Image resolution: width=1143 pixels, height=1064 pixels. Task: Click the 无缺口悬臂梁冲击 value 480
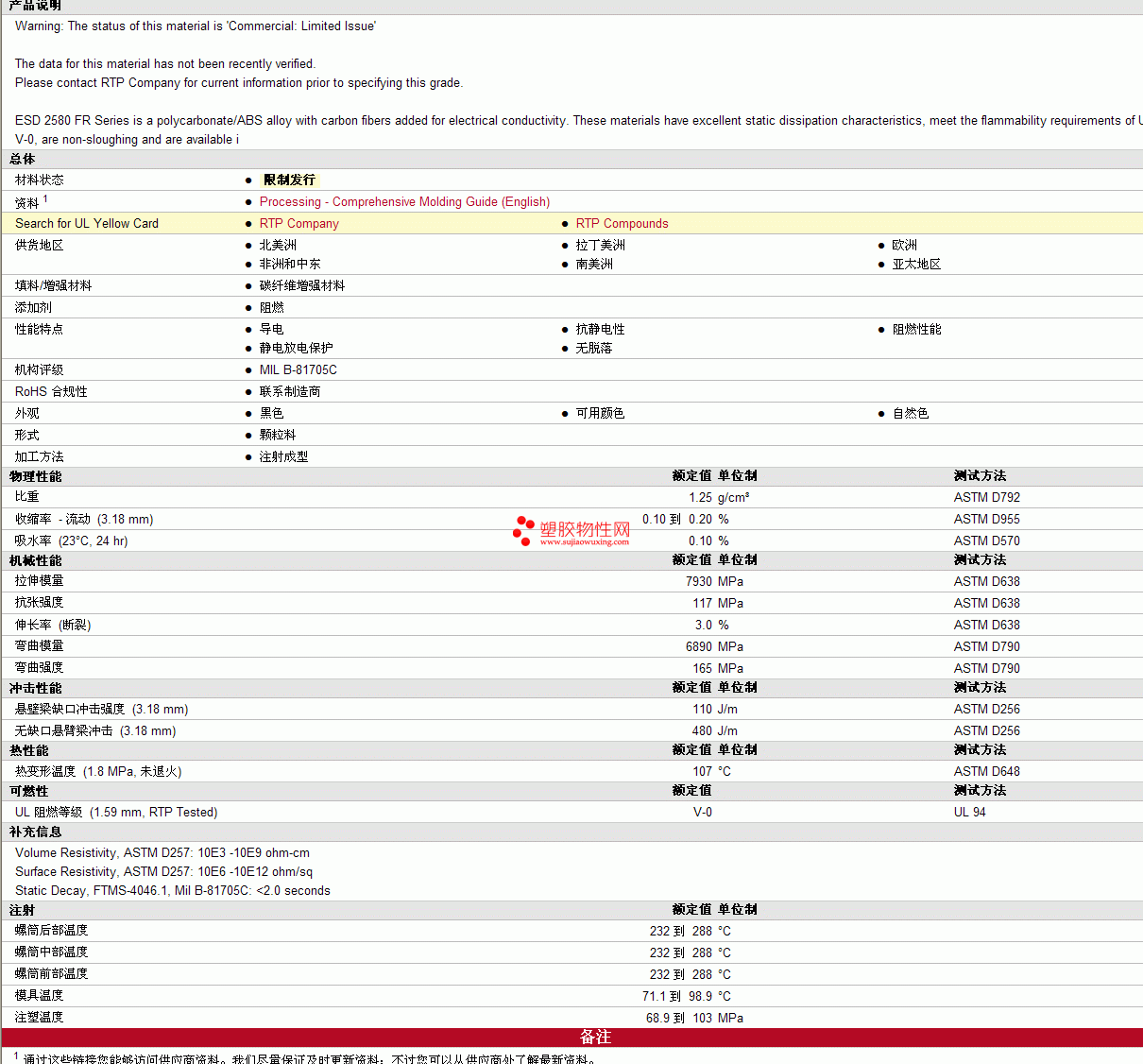tap(703, 730)
